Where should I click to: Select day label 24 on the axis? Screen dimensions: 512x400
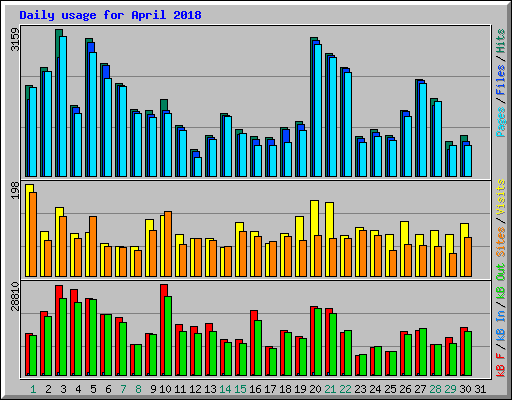(375, 389)
